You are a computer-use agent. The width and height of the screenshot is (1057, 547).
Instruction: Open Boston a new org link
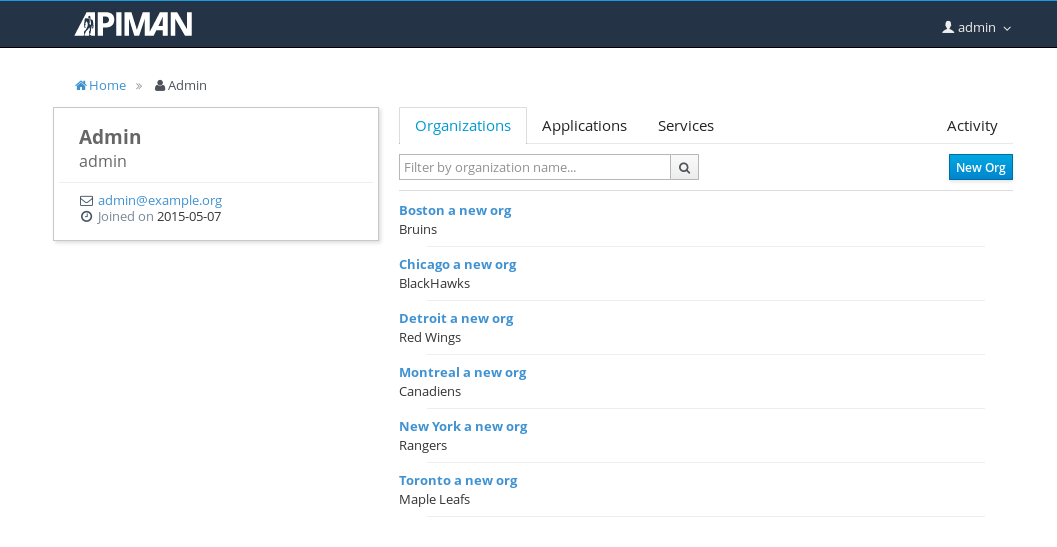(x=455, y=210)
